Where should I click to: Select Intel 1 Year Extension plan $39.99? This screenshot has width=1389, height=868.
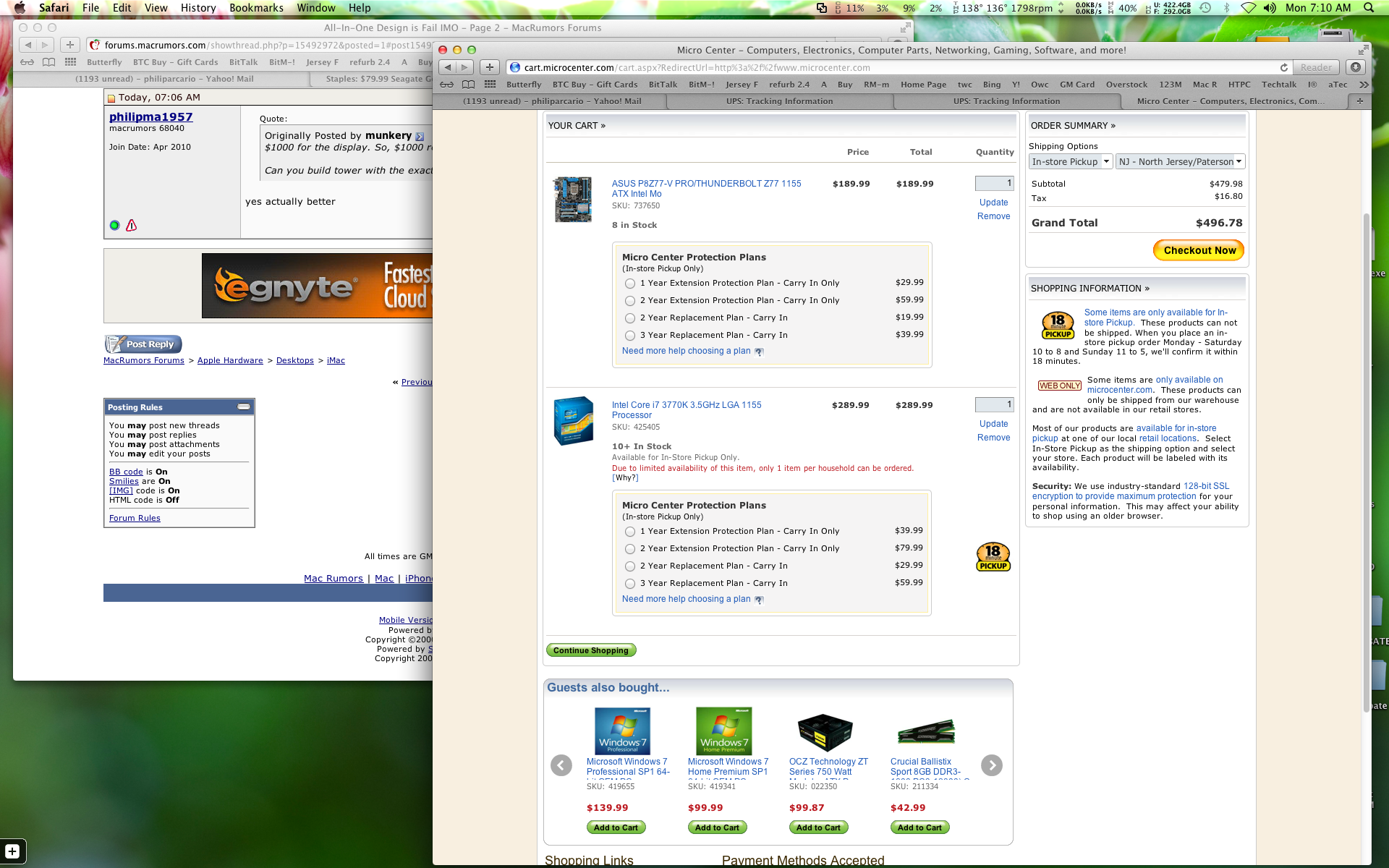pyautogui.click(x=630, y=532)
